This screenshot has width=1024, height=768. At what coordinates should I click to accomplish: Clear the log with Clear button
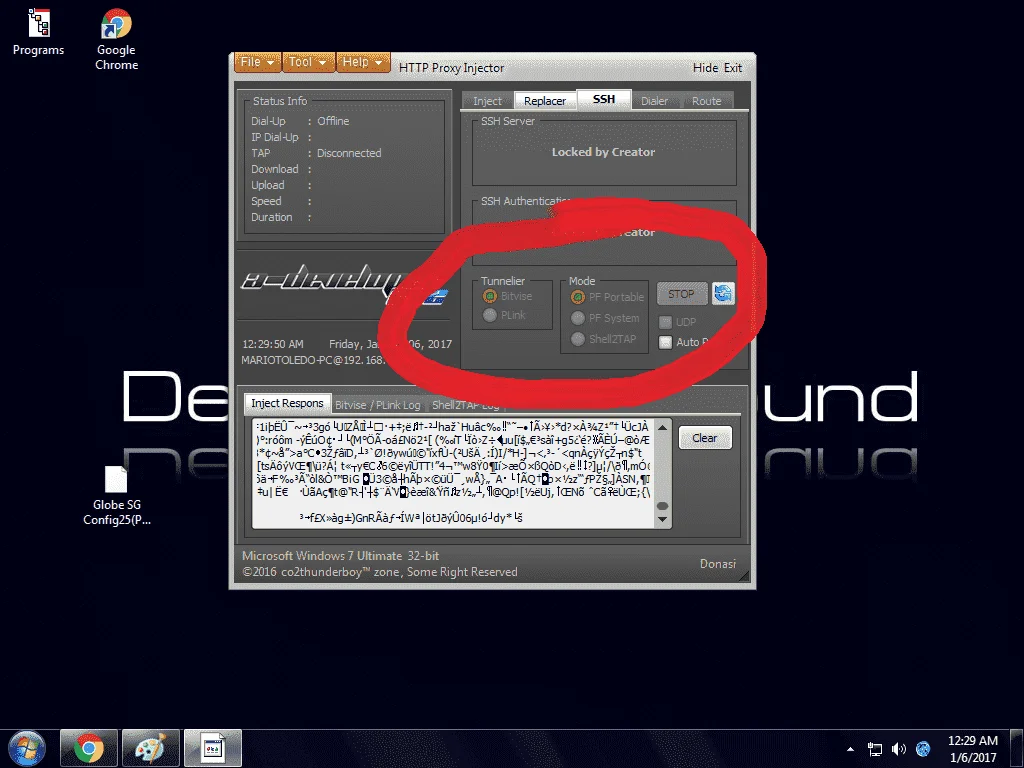pos(705,438)
